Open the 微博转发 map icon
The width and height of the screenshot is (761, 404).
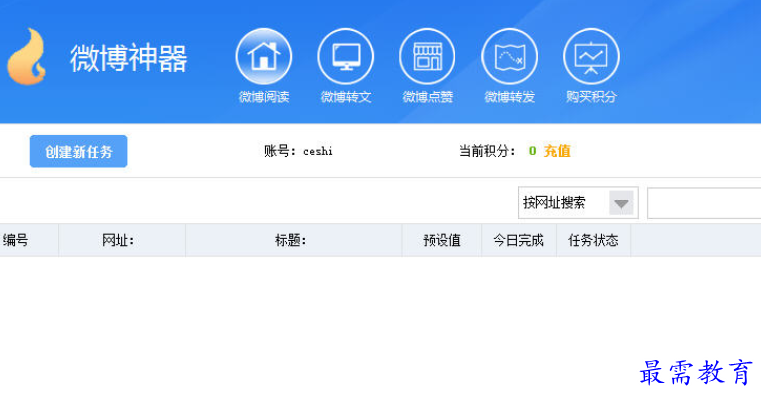click(509, 56)
